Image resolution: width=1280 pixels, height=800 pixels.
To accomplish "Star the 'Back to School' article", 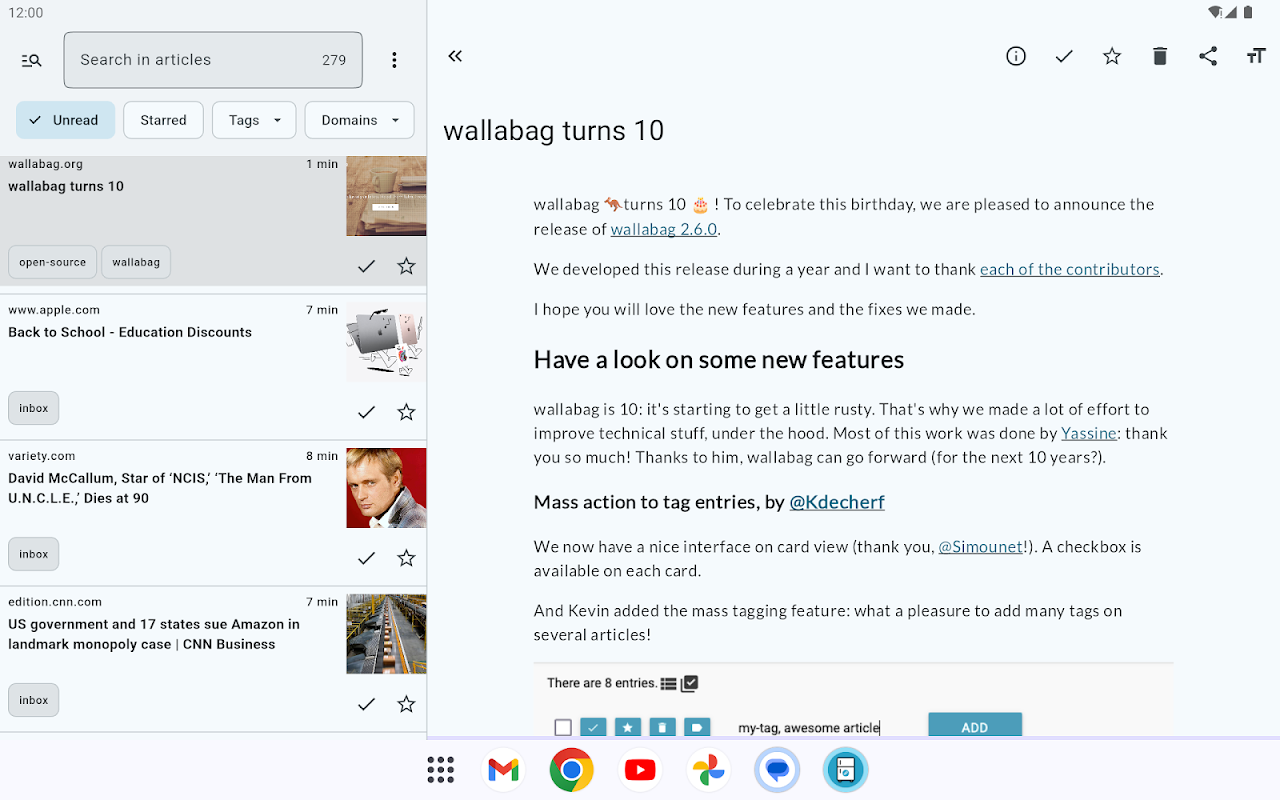I will pyautogui.click(x=406, y=412).
